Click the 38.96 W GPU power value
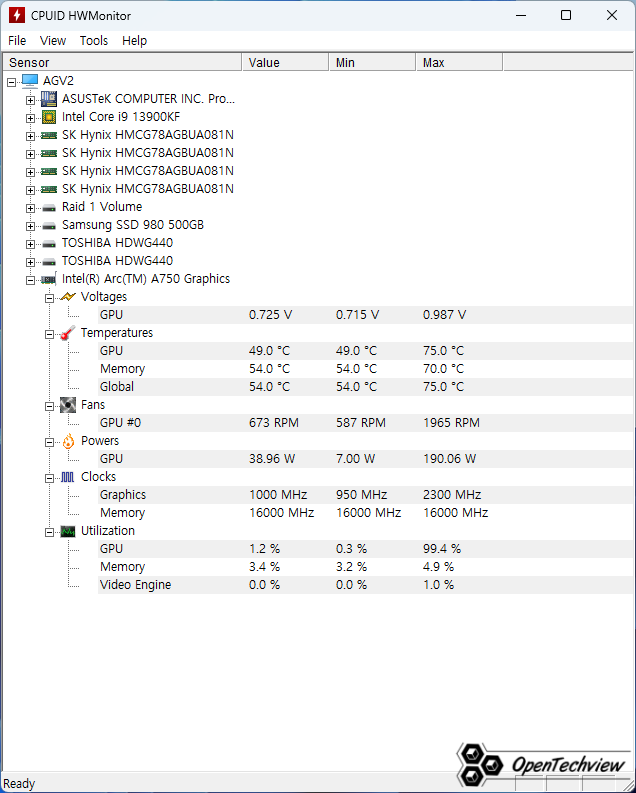Image resolution: width=636 pixels, height=793 pixels. click(272, 459)
